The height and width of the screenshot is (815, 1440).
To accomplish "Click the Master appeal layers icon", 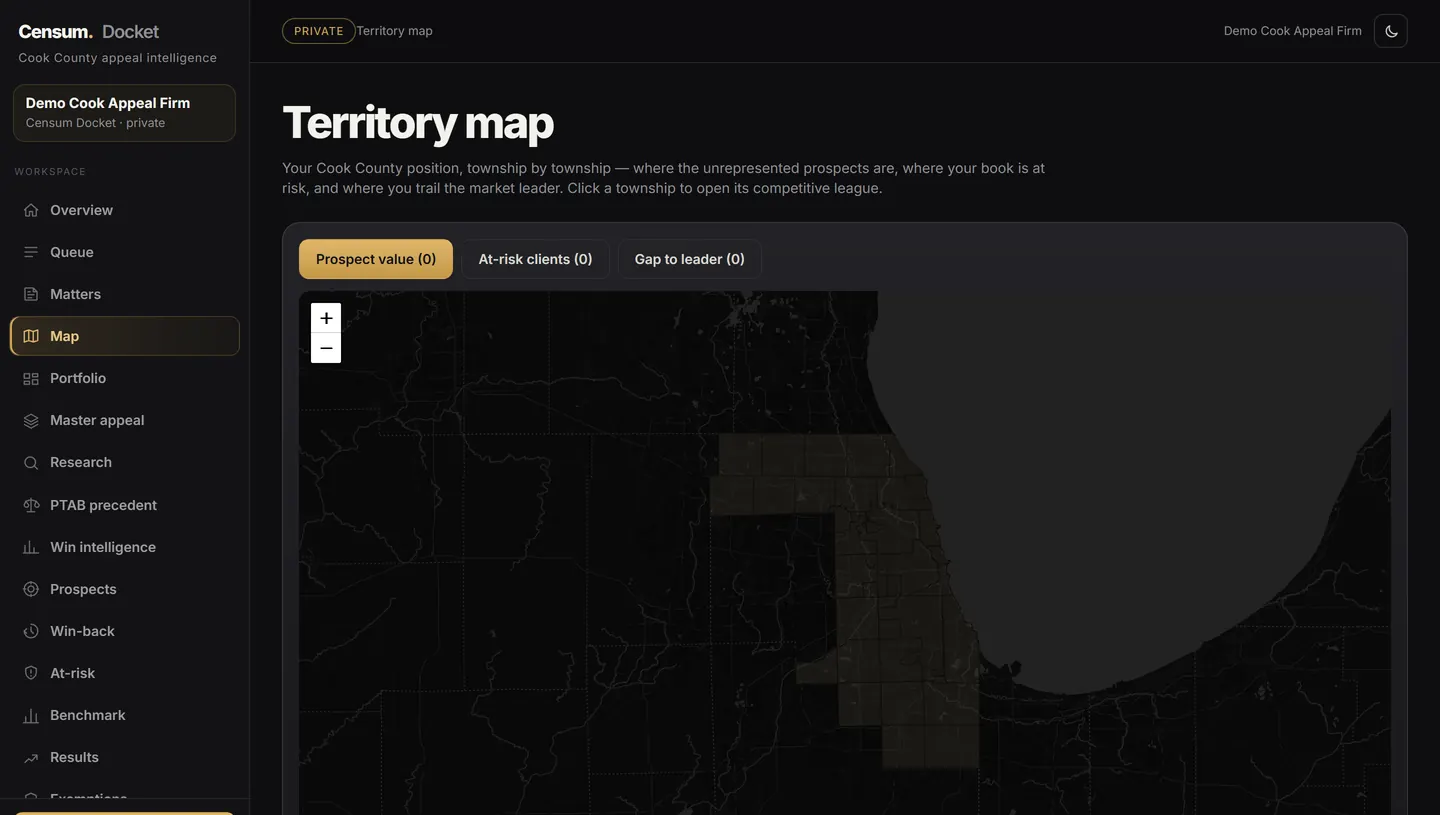I will (31, 420).
